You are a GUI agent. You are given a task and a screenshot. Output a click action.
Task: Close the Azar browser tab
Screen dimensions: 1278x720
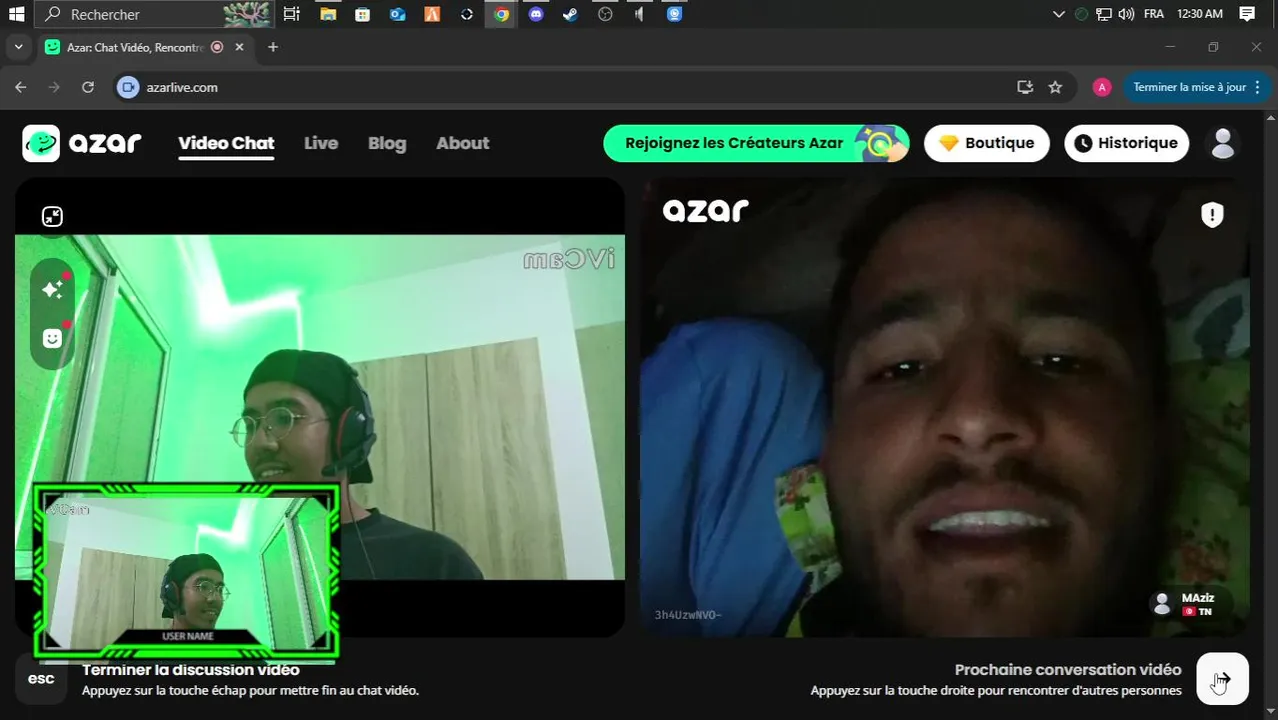click(239, 47)
